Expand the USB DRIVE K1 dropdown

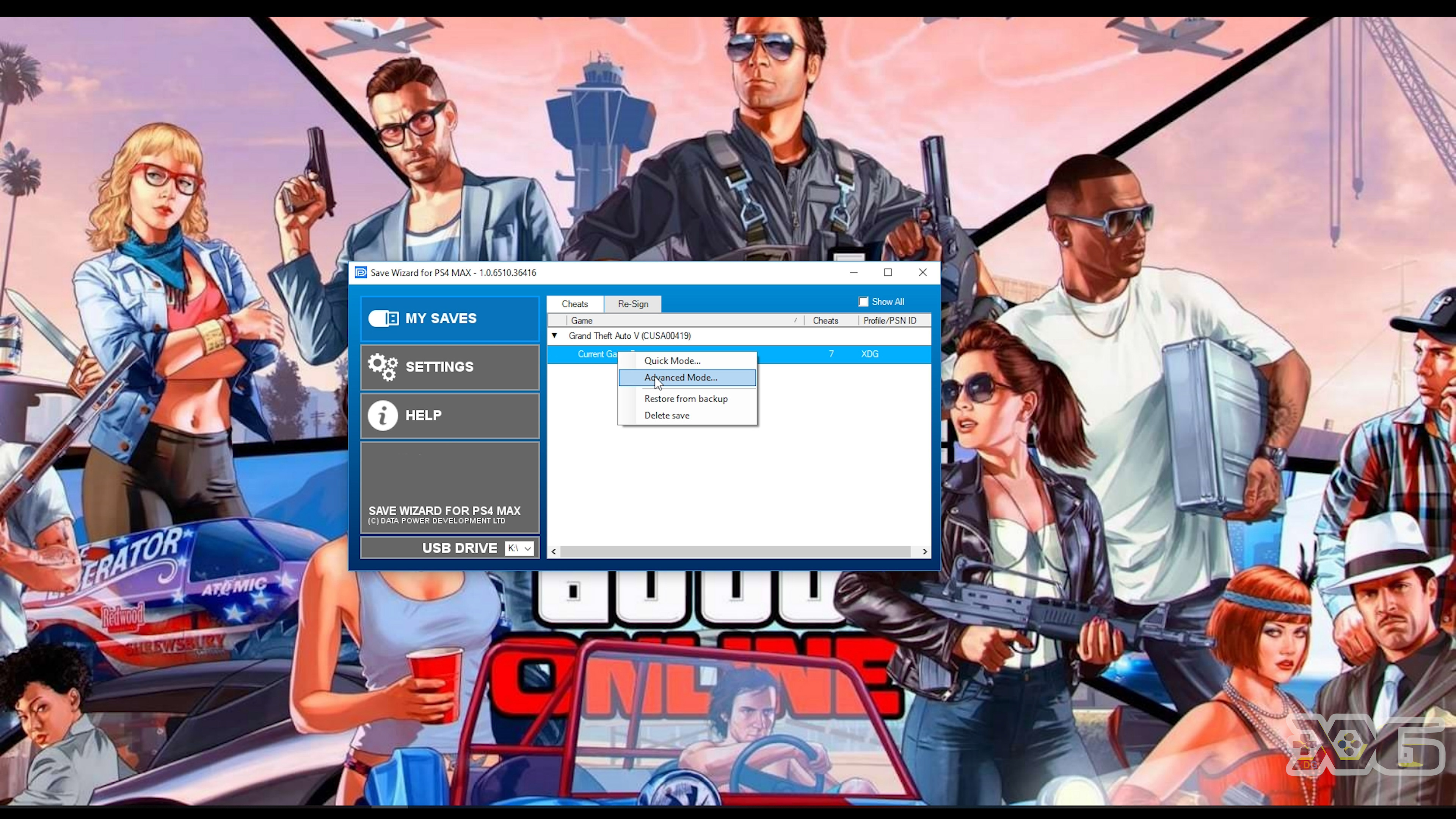(527, 548)
